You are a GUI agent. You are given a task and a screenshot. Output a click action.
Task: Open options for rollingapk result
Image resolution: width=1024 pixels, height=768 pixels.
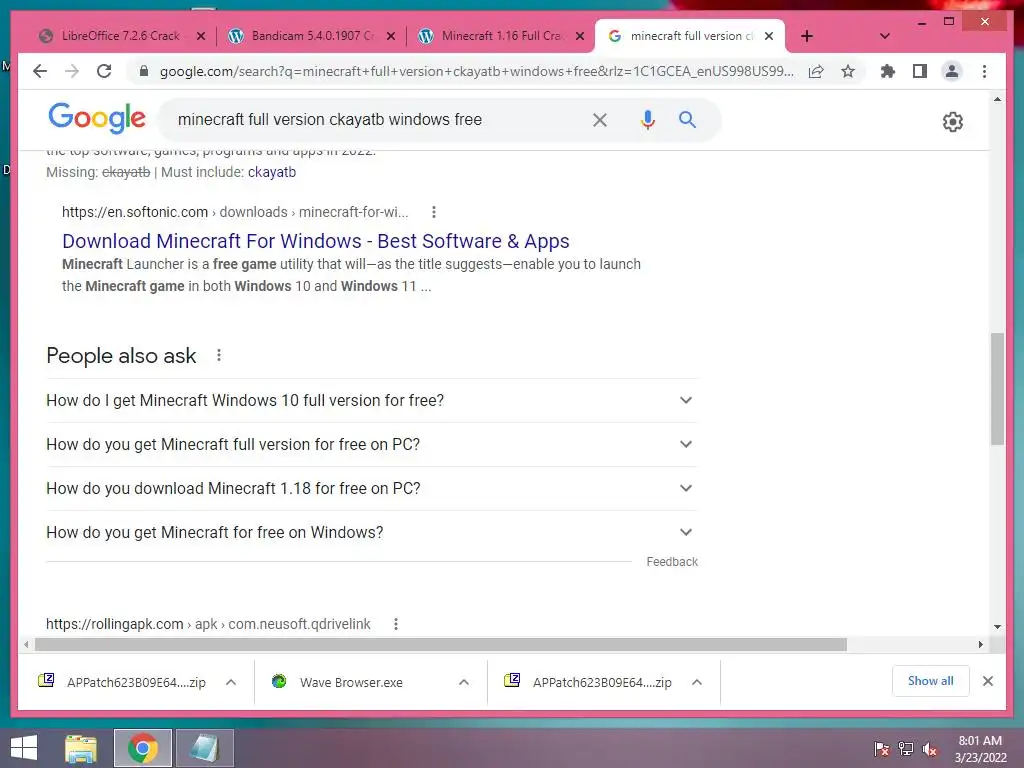coord(396,624)
